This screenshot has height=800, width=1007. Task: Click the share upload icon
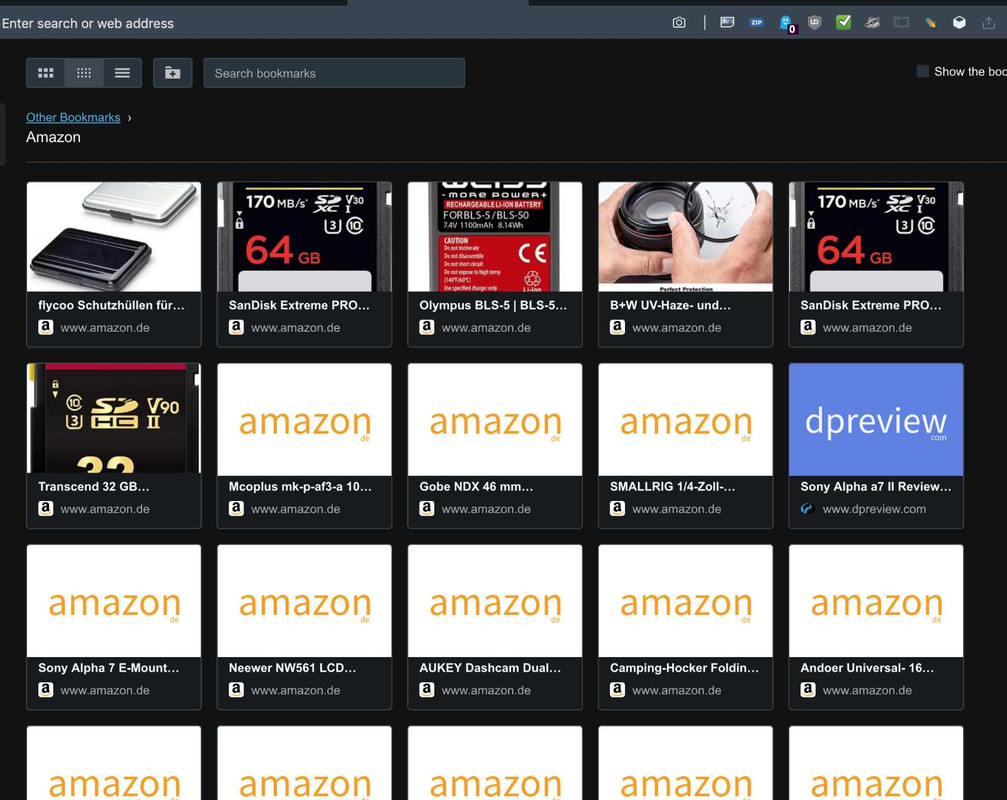(x=988, y=23)
